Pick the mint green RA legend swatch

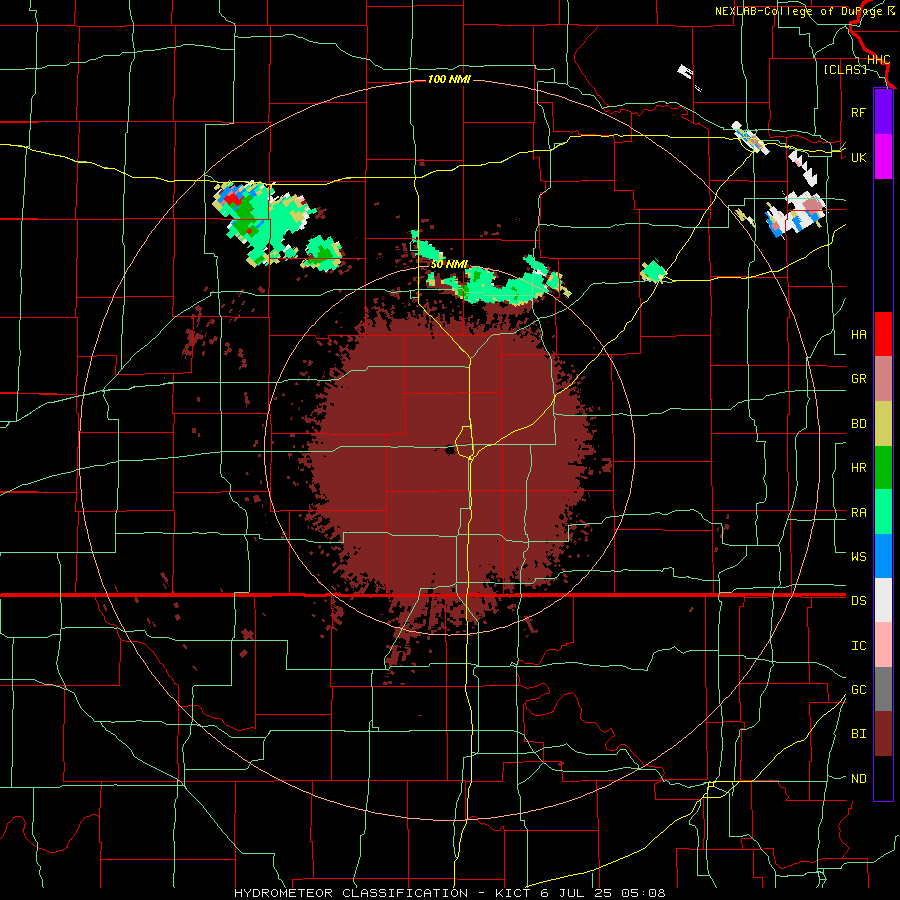click(x=883, y=512)
